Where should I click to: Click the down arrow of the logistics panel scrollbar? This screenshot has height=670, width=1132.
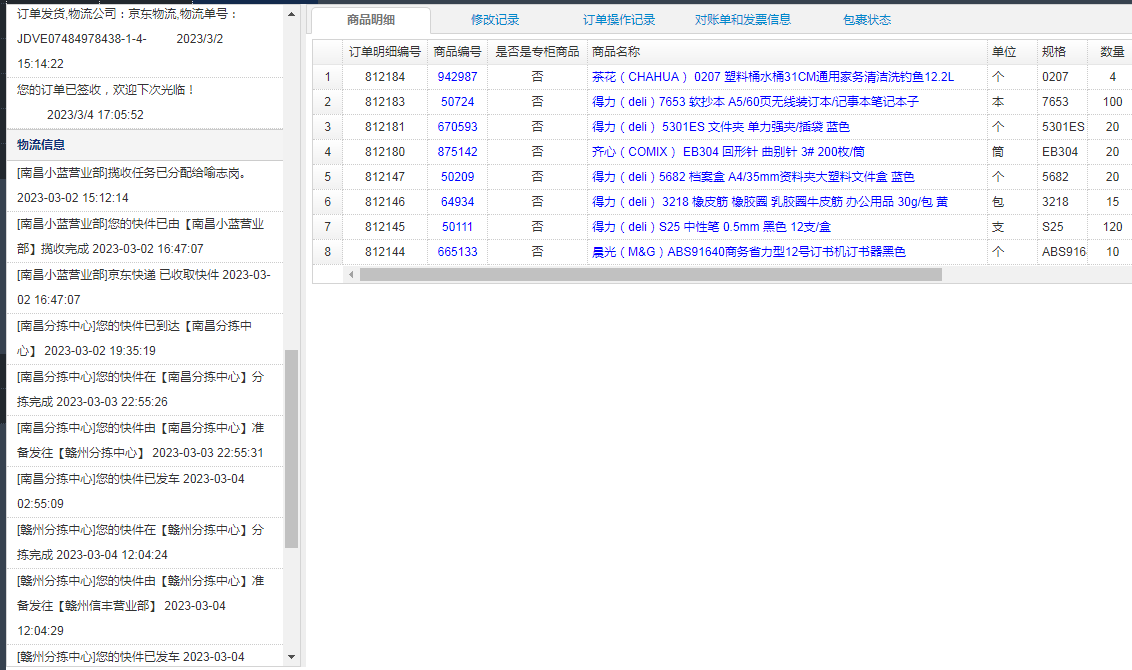[x=292, y=657]
